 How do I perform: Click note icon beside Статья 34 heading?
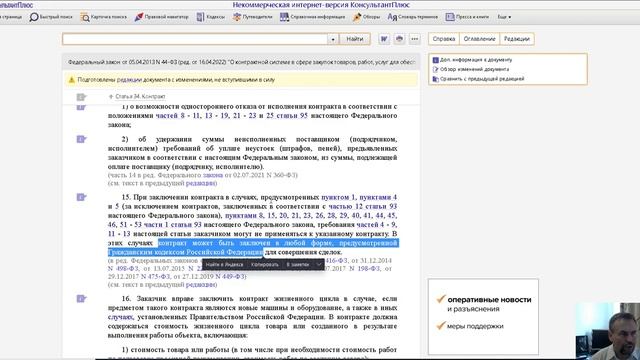tap(81, 97)
